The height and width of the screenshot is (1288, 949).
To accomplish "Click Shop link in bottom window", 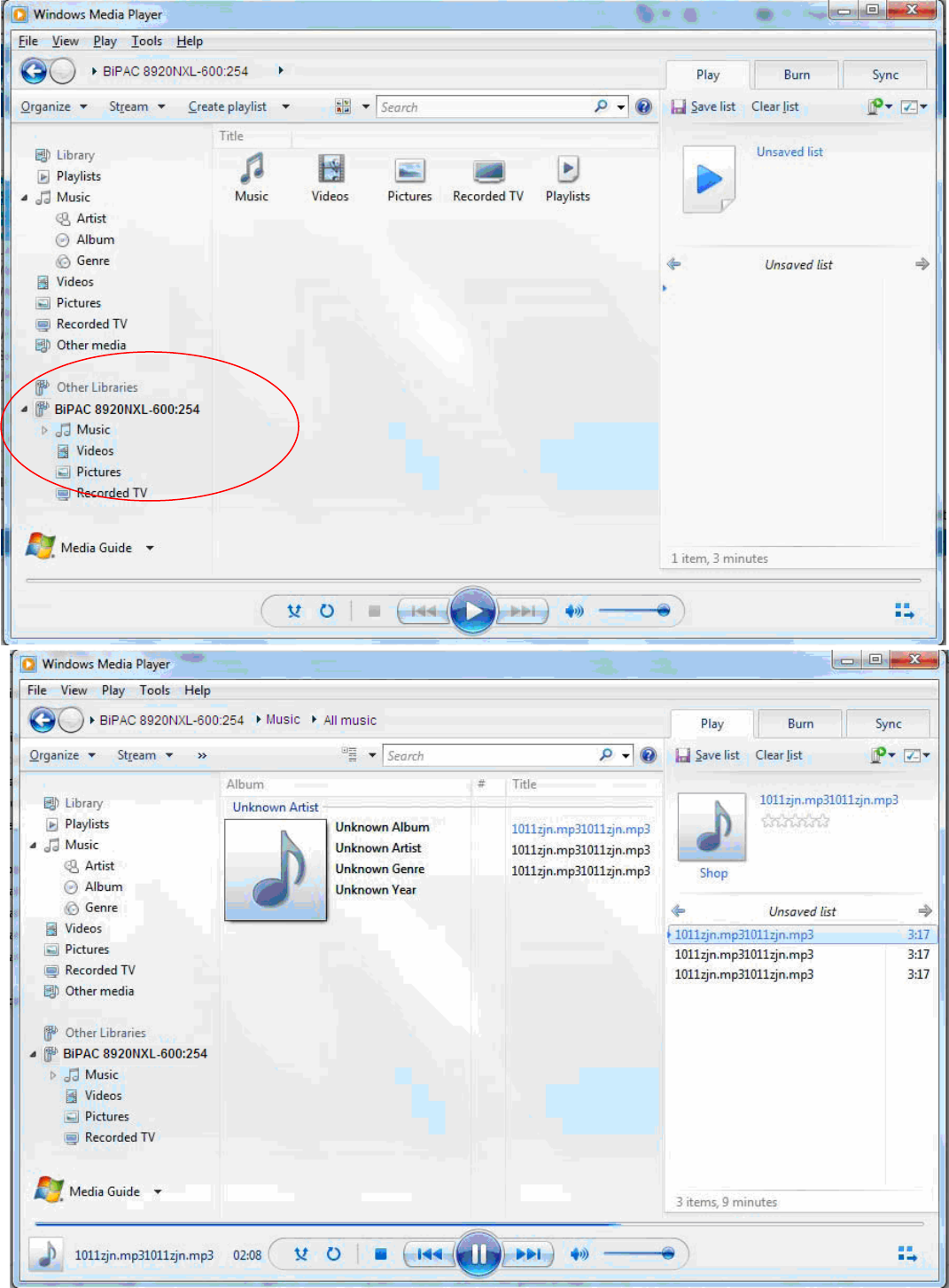I will click(713, 873).
